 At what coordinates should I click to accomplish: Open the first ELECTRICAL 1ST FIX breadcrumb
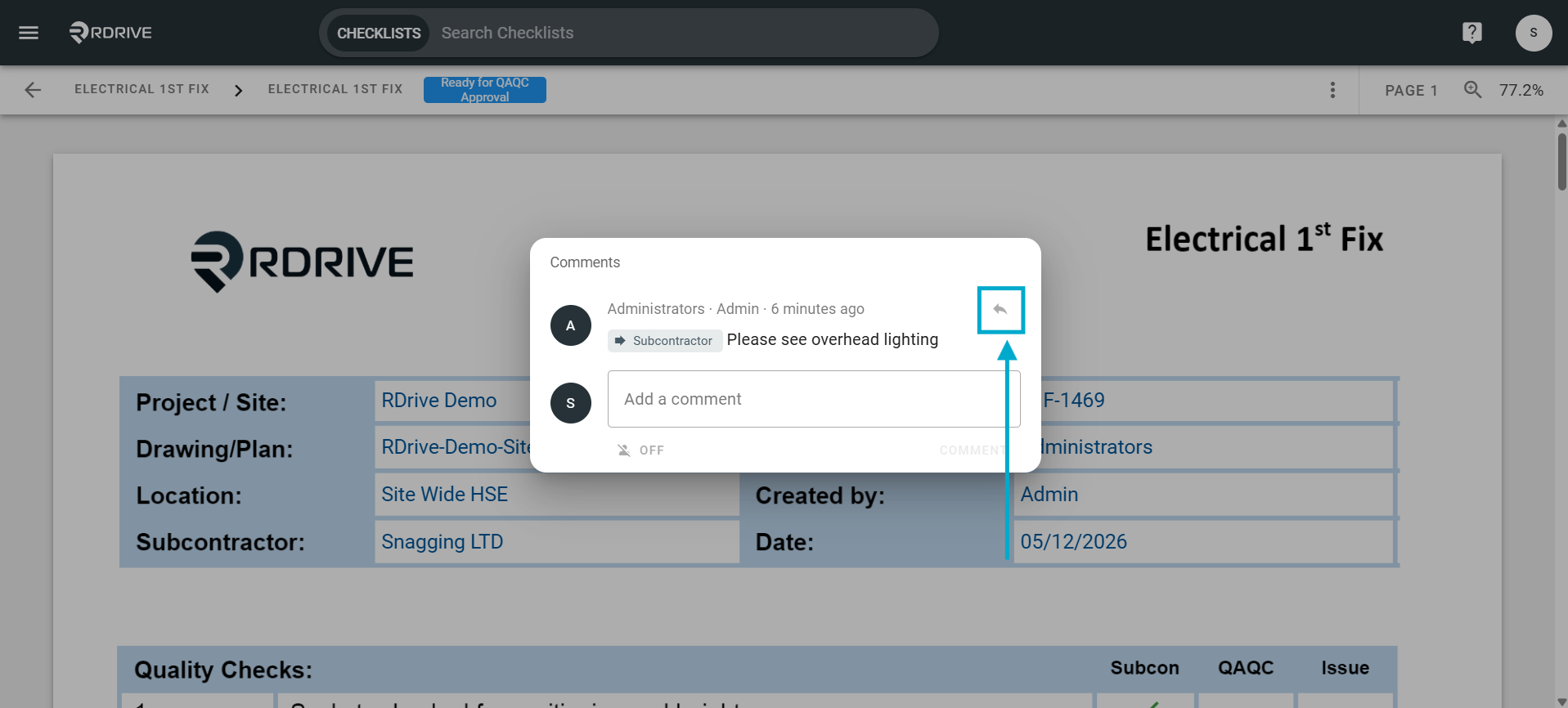(x=142, y=89)
